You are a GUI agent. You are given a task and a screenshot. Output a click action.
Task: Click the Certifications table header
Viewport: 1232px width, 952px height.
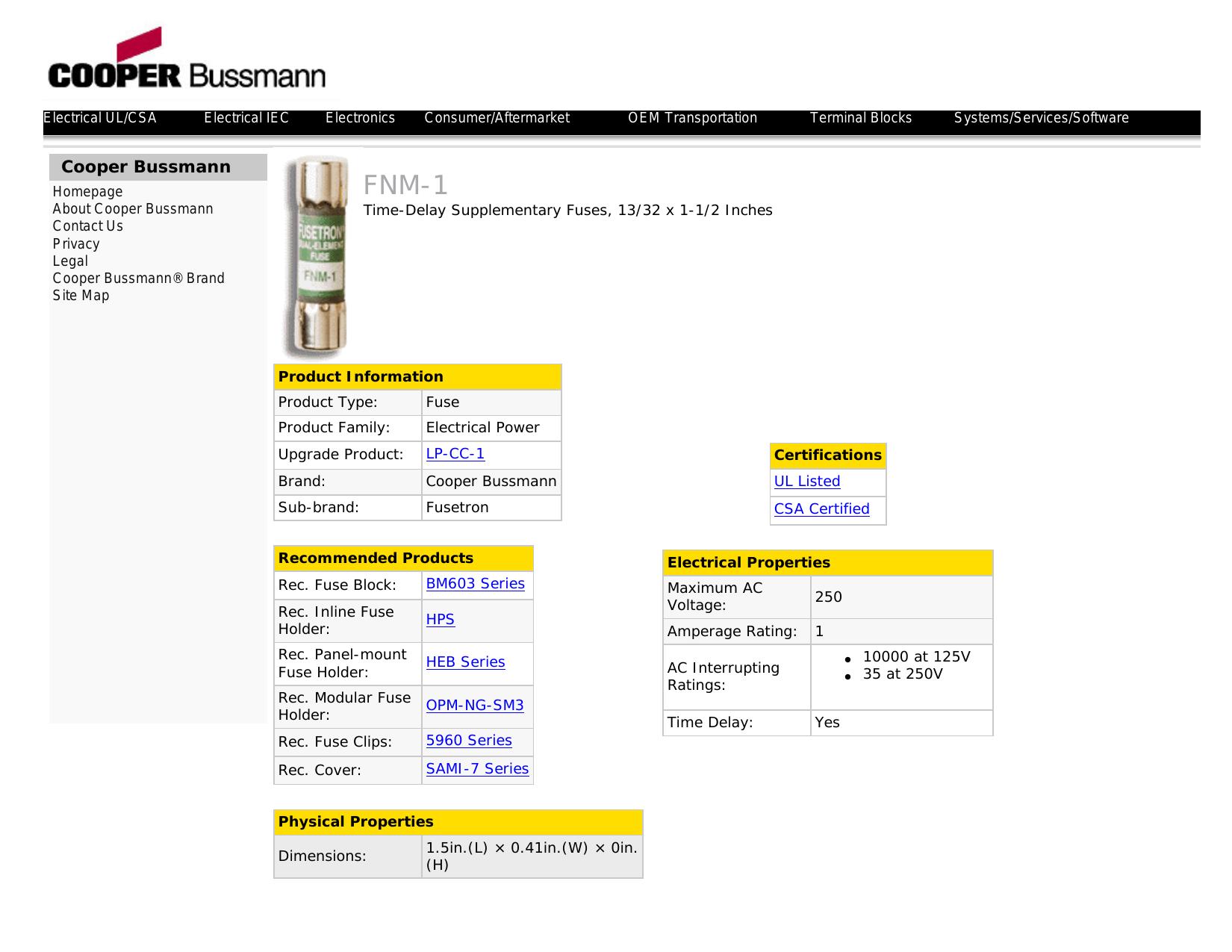(828, 455)
